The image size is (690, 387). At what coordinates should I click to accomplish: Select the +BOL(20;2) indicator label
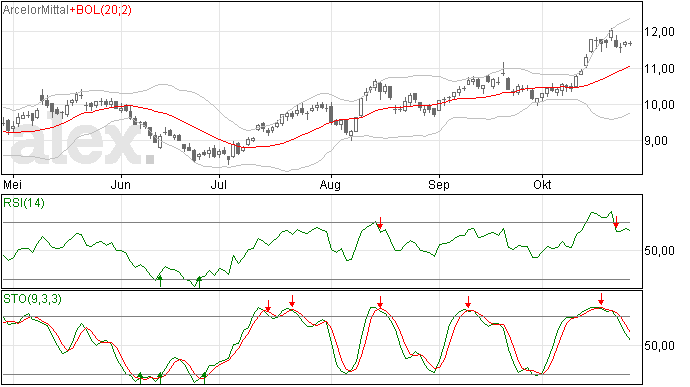(100, 10)
